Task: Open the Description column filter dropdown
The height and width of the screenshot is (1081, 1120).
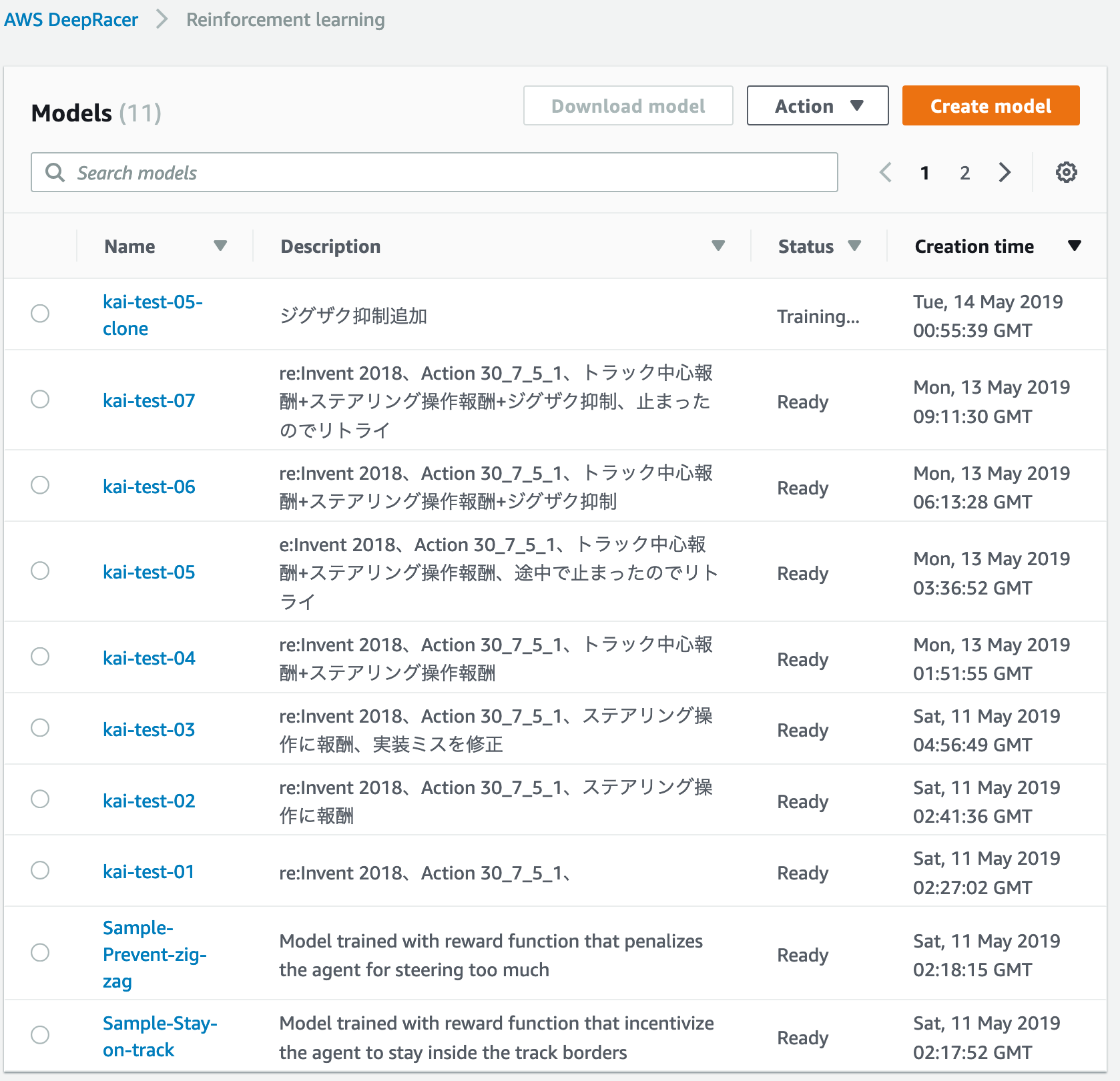Action: click(x=719, y=246)
